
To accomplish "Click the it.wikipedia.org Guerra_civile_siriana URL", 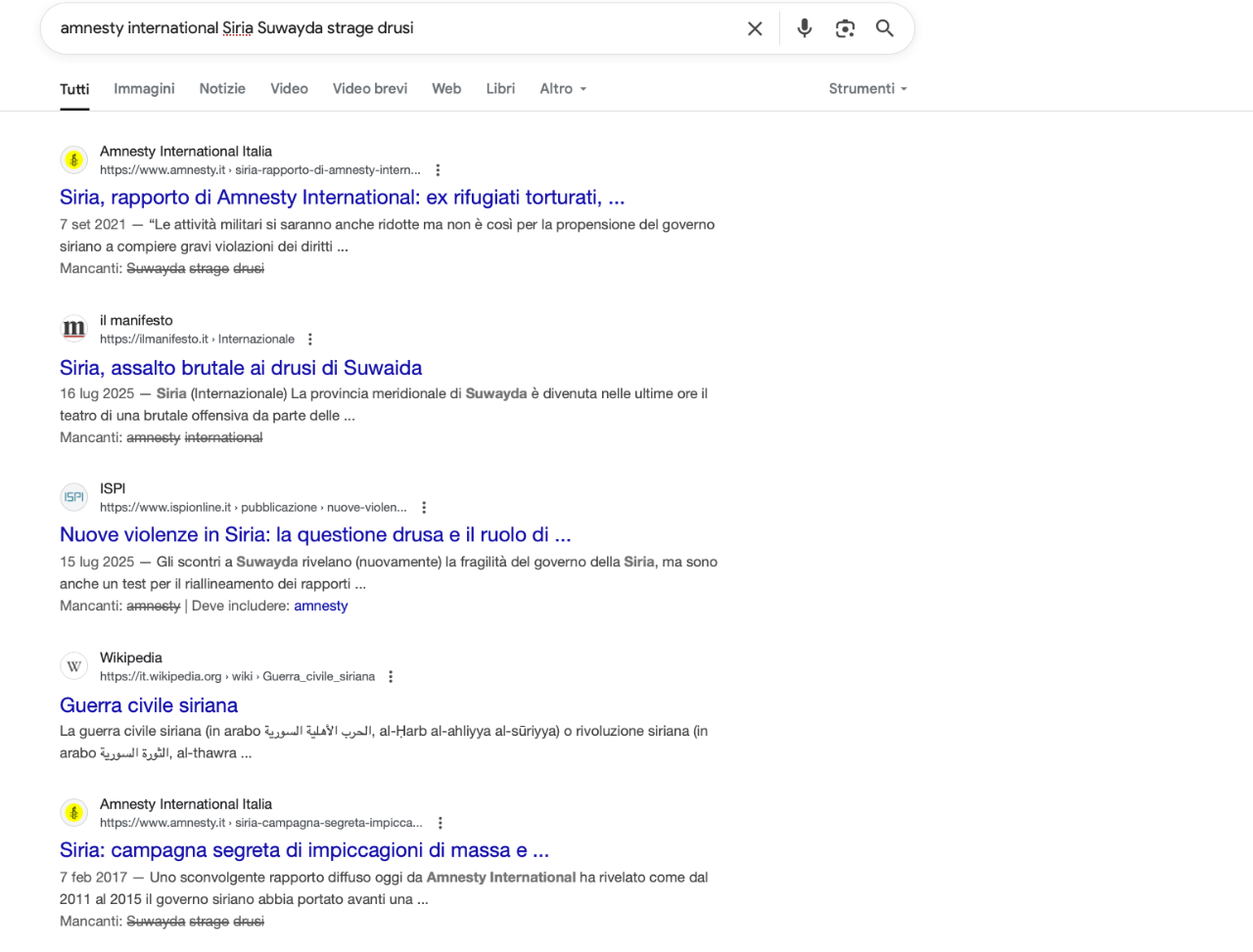I will pyautogui.click(x=237, y=677).
